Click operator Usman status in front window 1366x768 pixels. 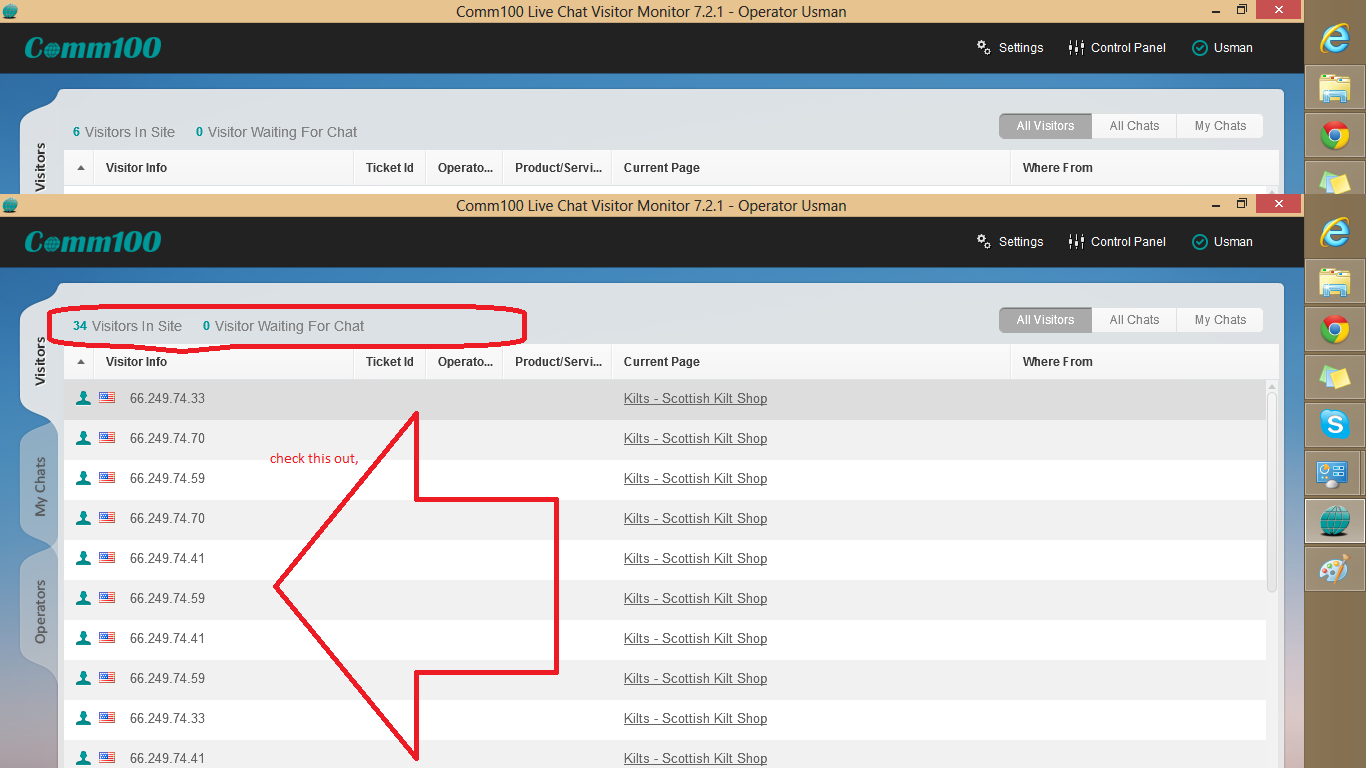coord(1222,242)
